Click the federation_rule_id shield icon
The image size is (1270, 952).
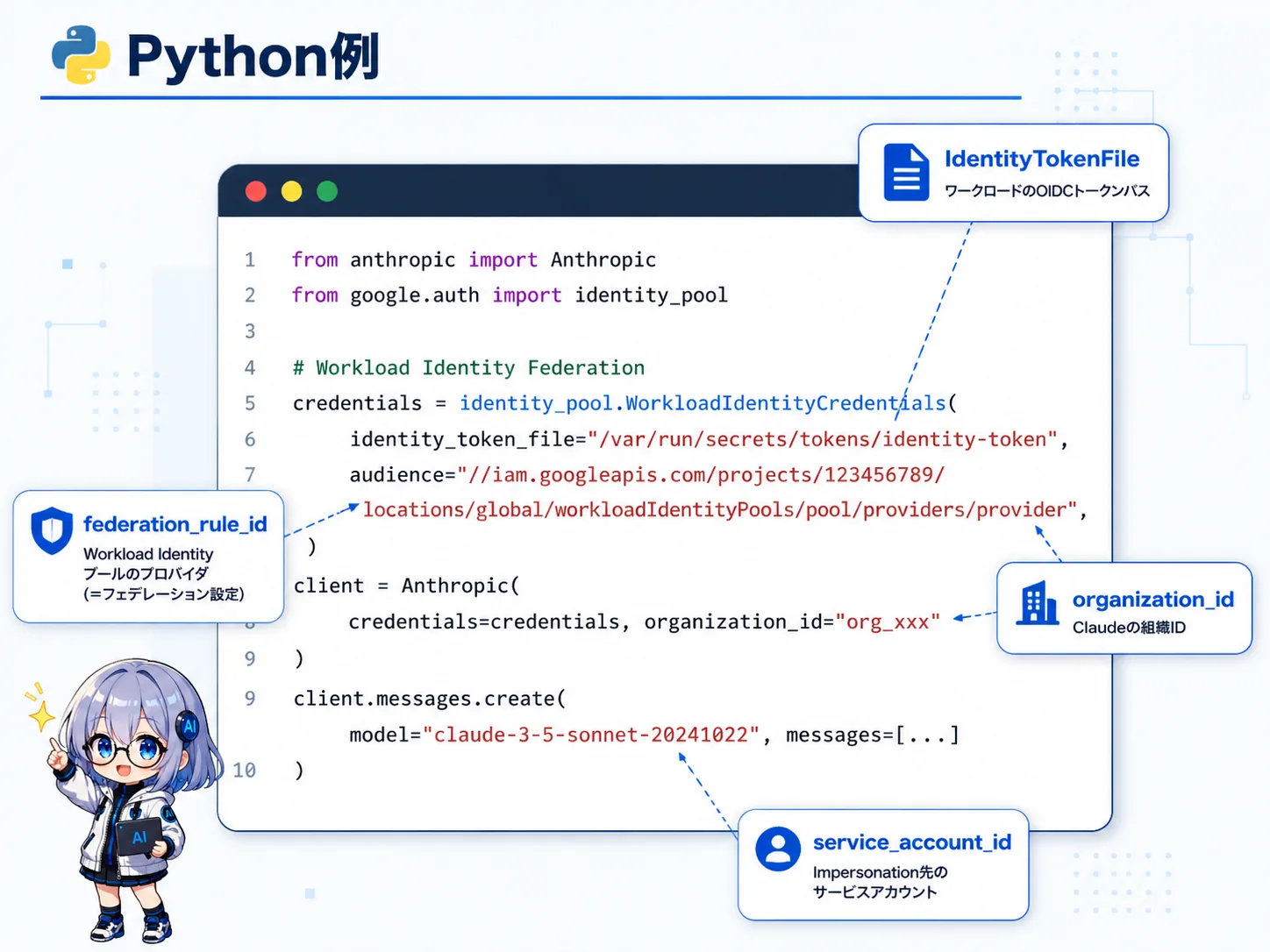tap(52, 530)
